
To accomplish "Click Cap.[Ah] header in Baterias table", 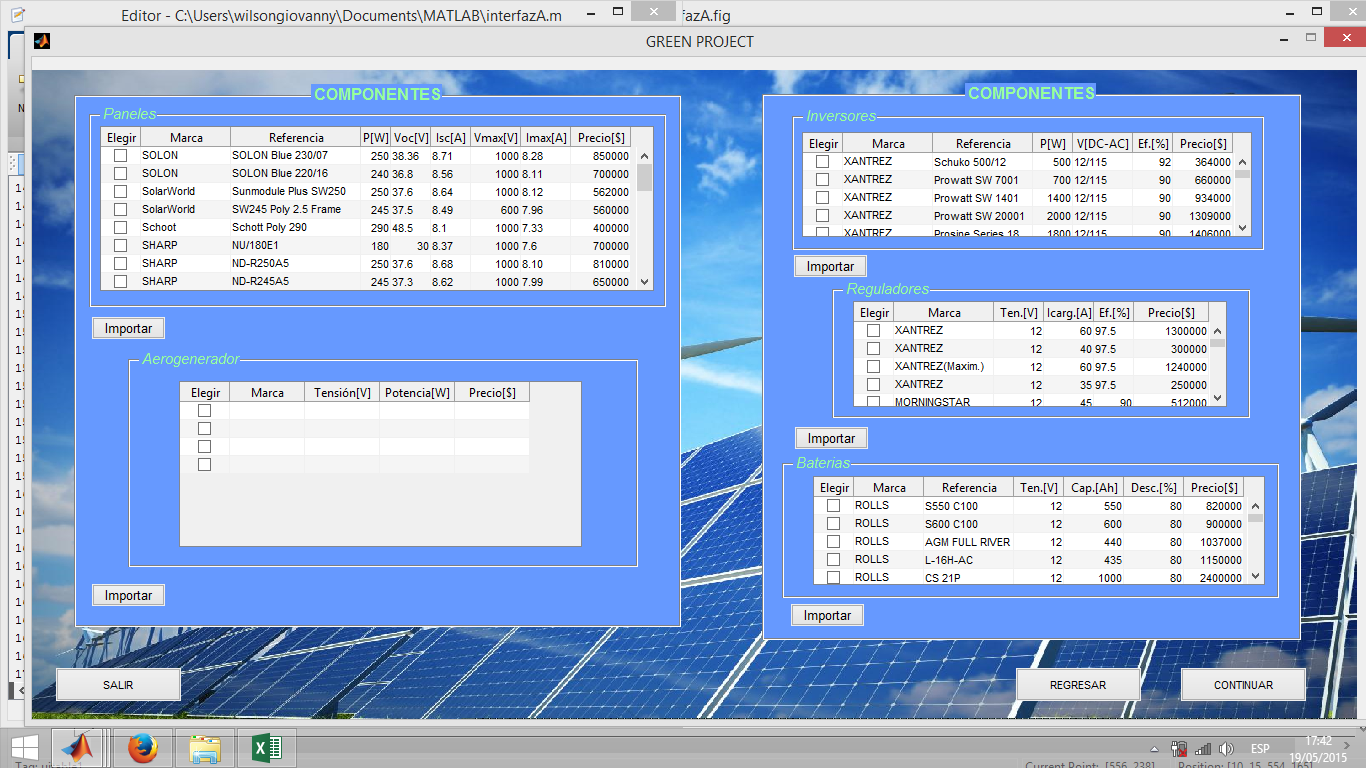I will coord(1095,488).
